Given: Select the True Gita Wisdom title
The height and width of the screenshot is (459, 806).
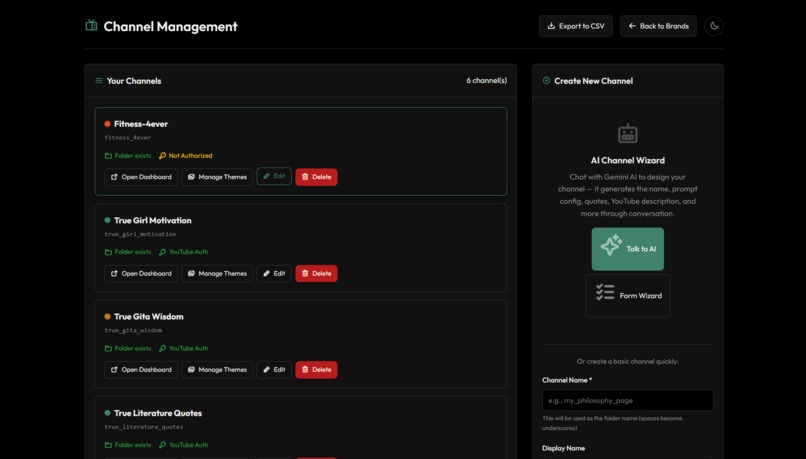Looking at the screenshot, I should click(x=149, y=317).
